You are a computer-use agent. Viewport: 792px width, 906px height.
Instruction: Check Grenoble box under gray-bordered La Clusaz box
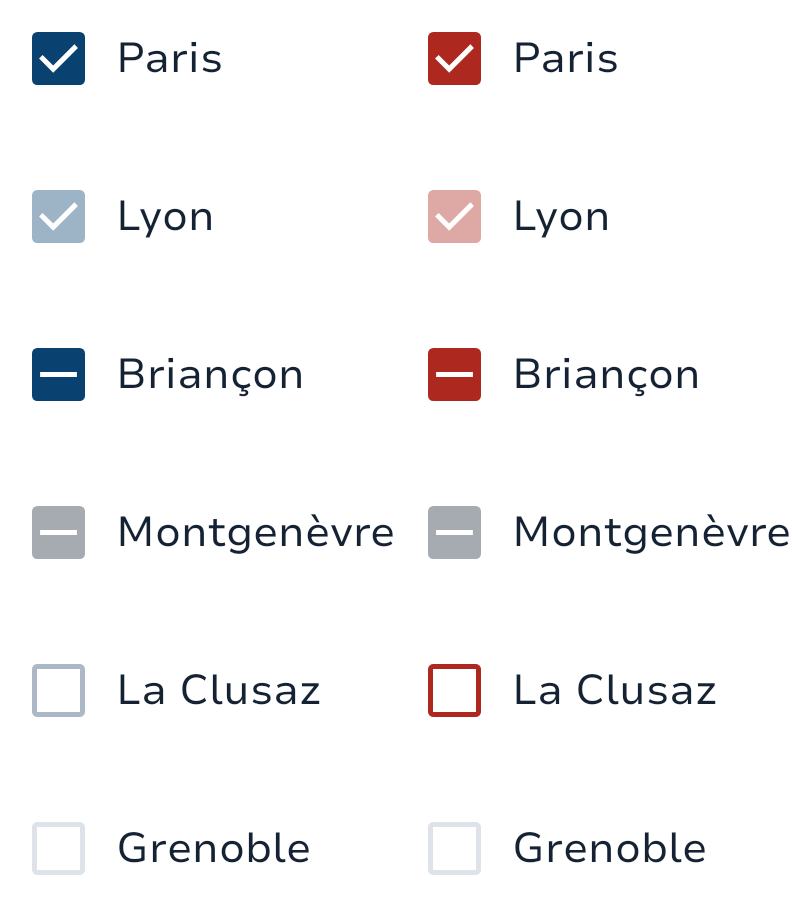pos(58,849)
